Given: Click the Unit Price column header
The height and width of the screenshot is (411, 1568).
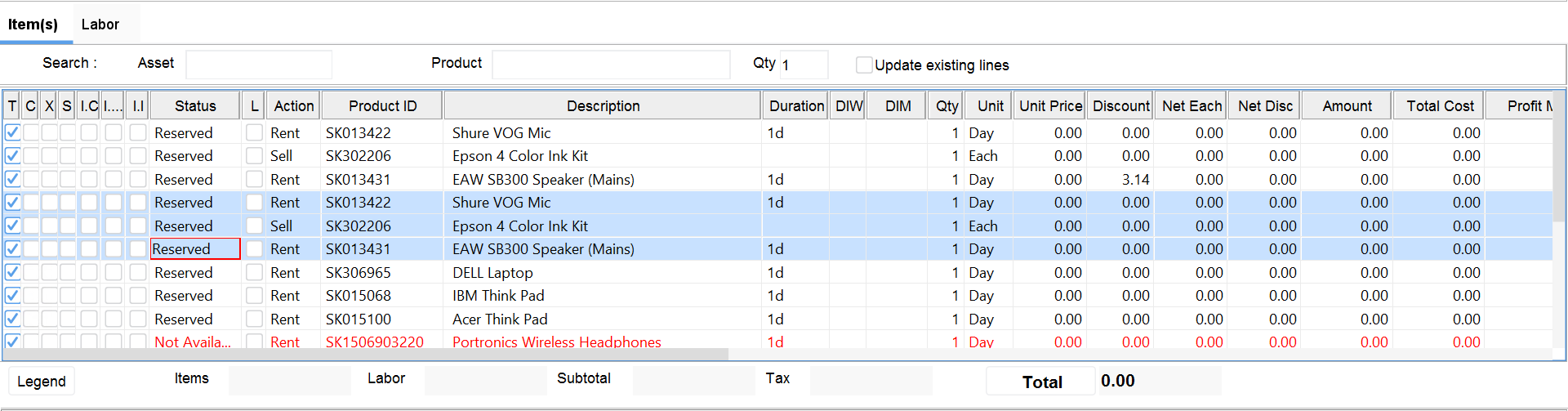Looking at the screenshot, I should click(x=1050, y=106).
